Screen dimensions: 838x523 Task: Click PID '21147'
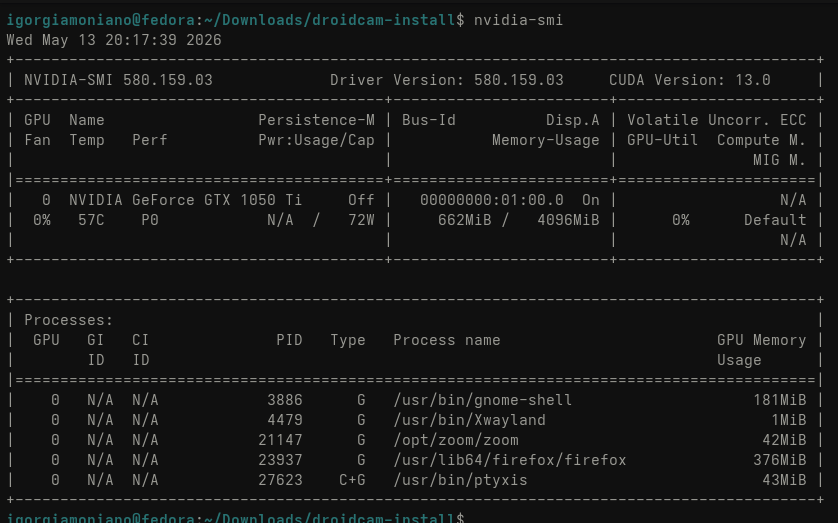click(280, 440)
